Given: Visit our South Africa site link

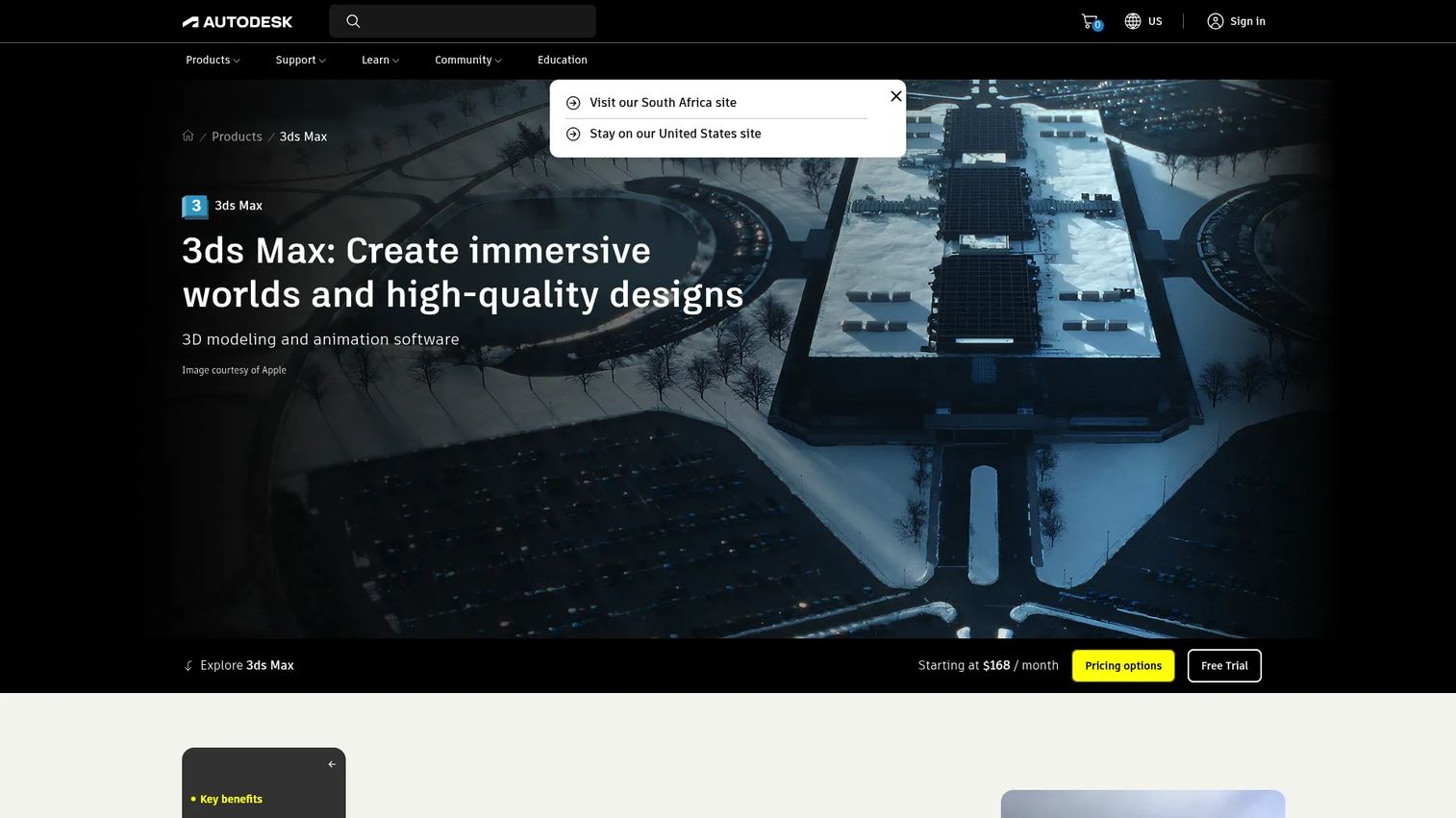Looking at the screenshot, I should click(x=663, y=103).
